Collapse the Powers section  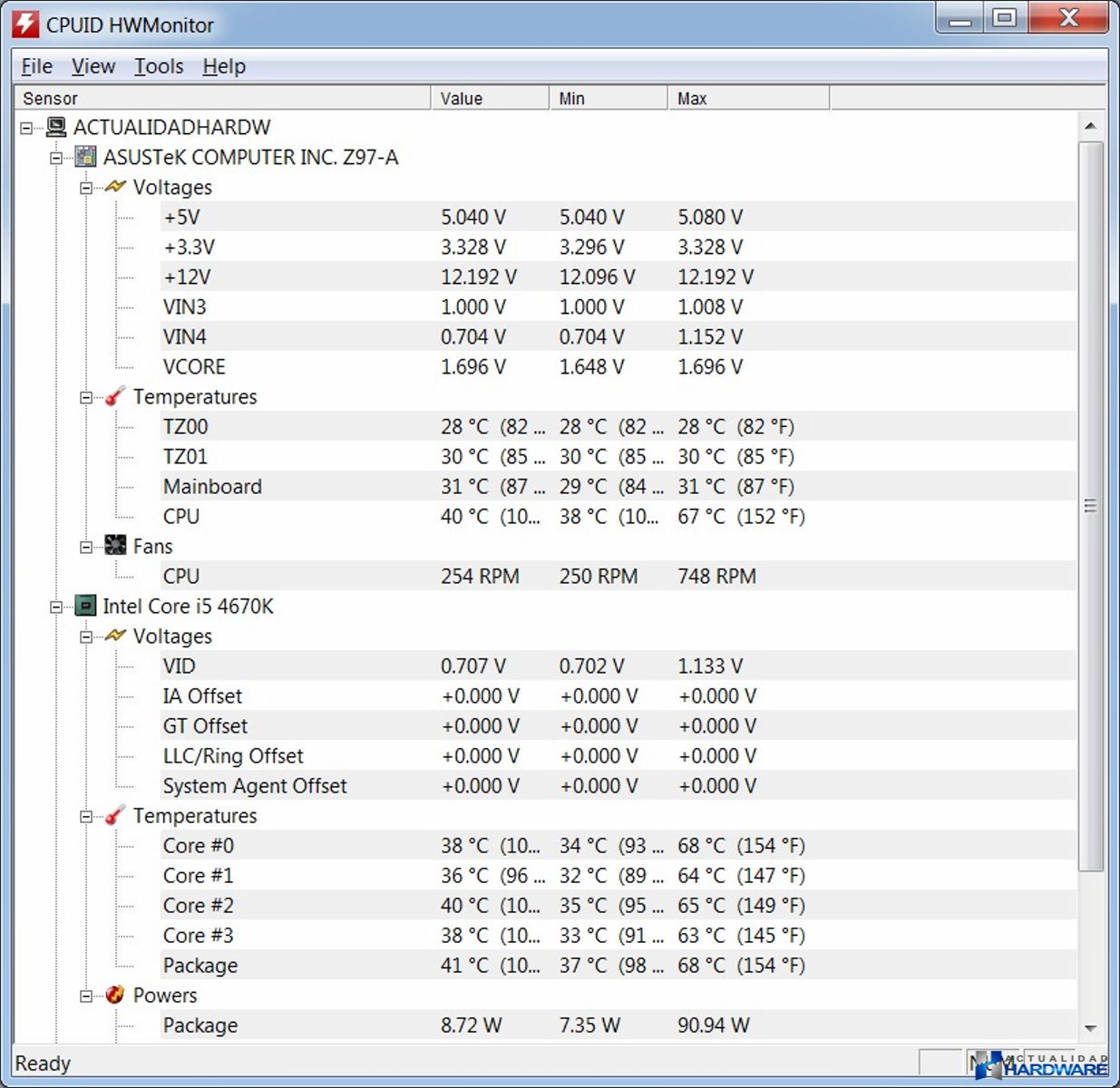click(86, 996)
